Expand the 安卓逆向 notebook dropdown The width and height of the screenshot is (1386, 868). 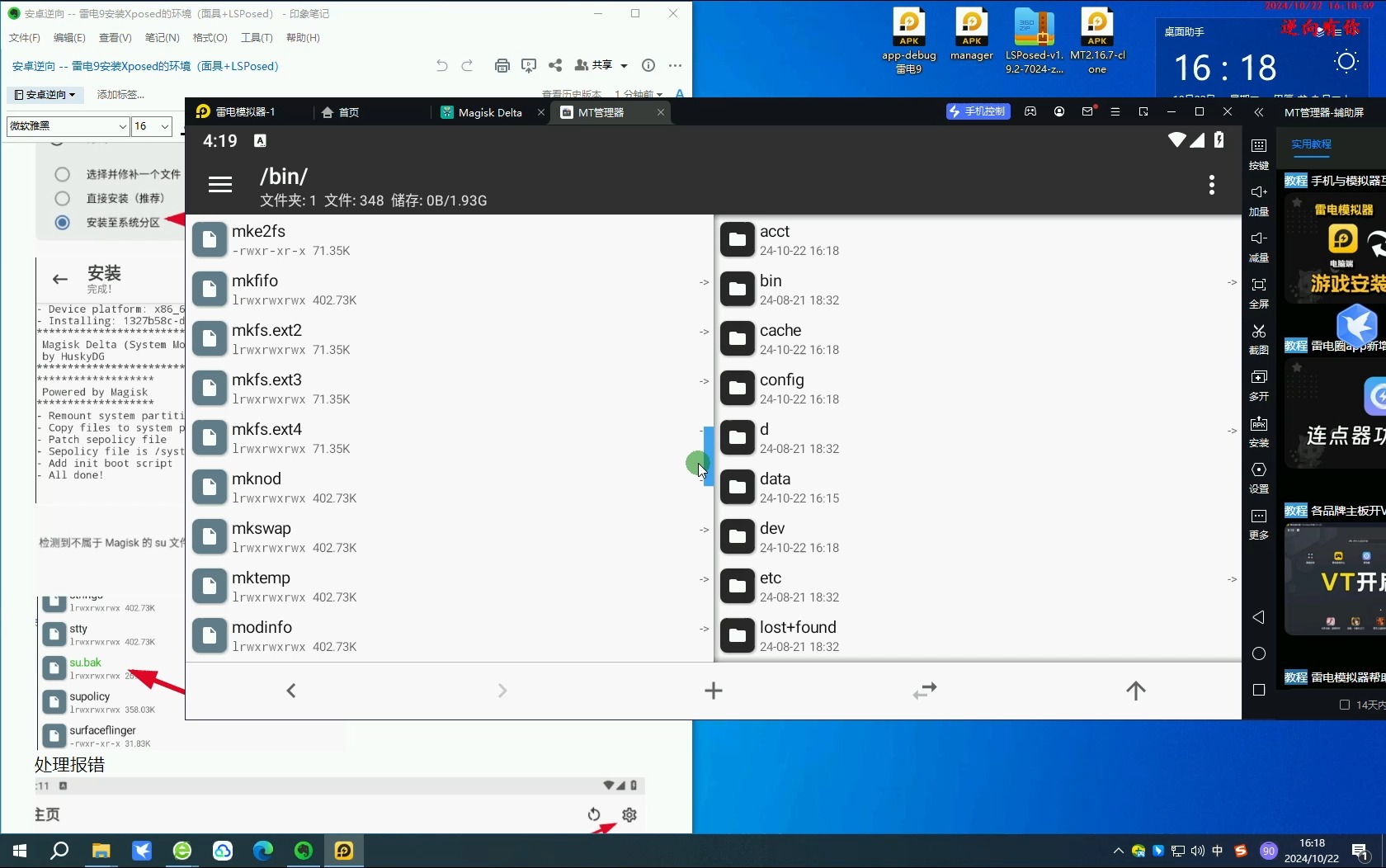pyautogui.click(x=45, y=95)
